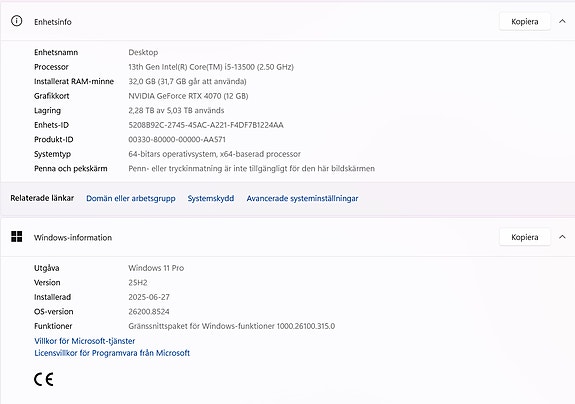
Task: Click the CE mark icon
Action: pos(44,379)
